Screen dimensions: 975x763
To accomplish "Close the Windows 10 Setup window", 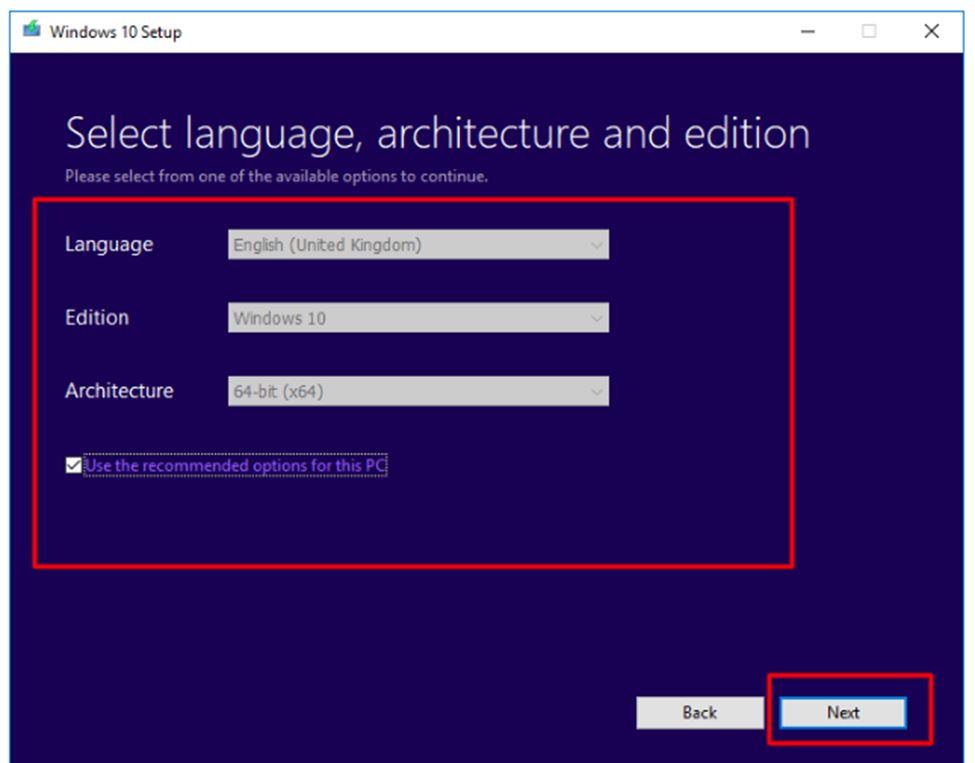I will pos(931,31).
